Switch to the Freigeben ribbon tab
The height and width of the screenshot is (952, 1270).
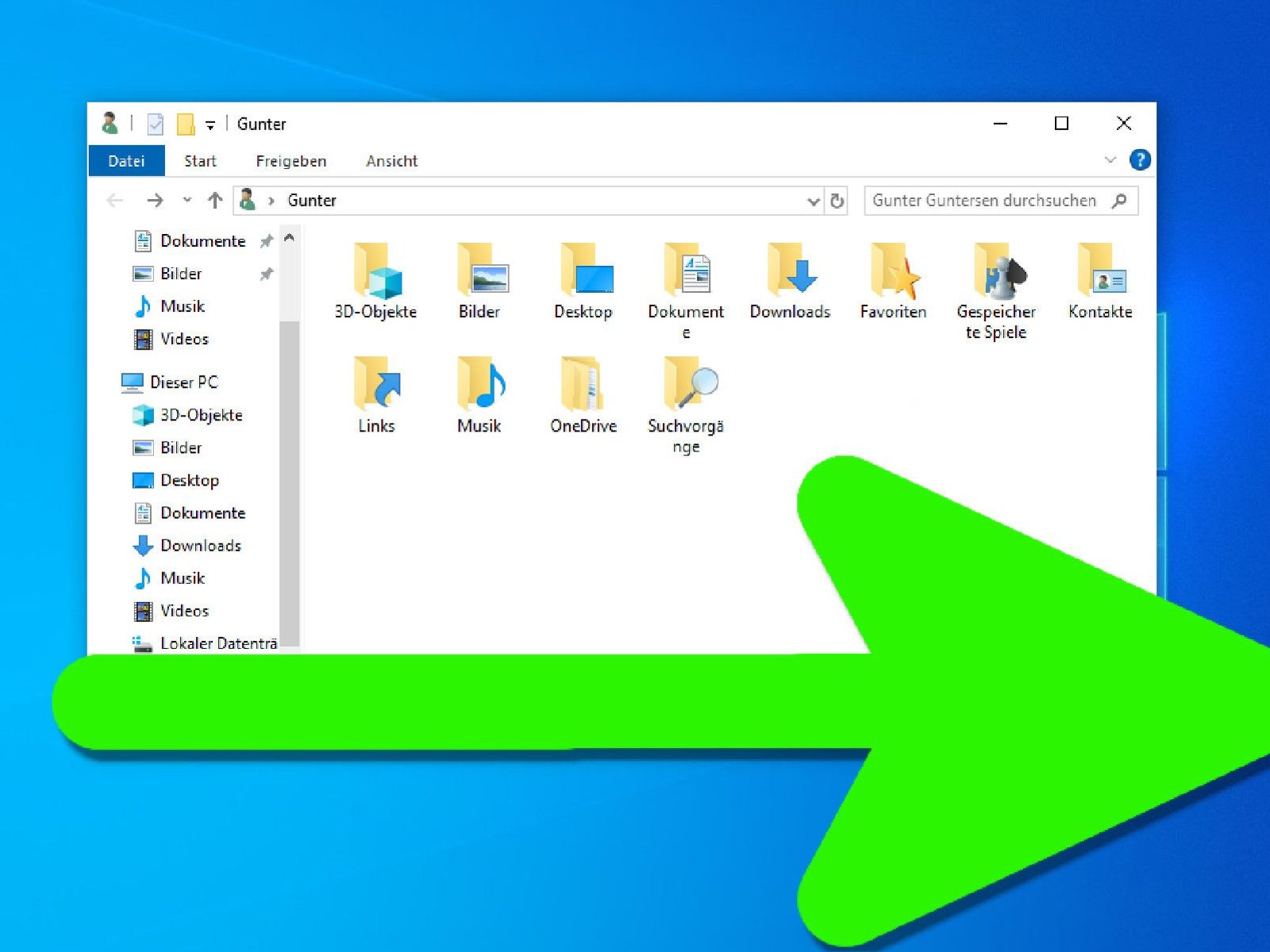pyautogui.click(x=291, y=161)
